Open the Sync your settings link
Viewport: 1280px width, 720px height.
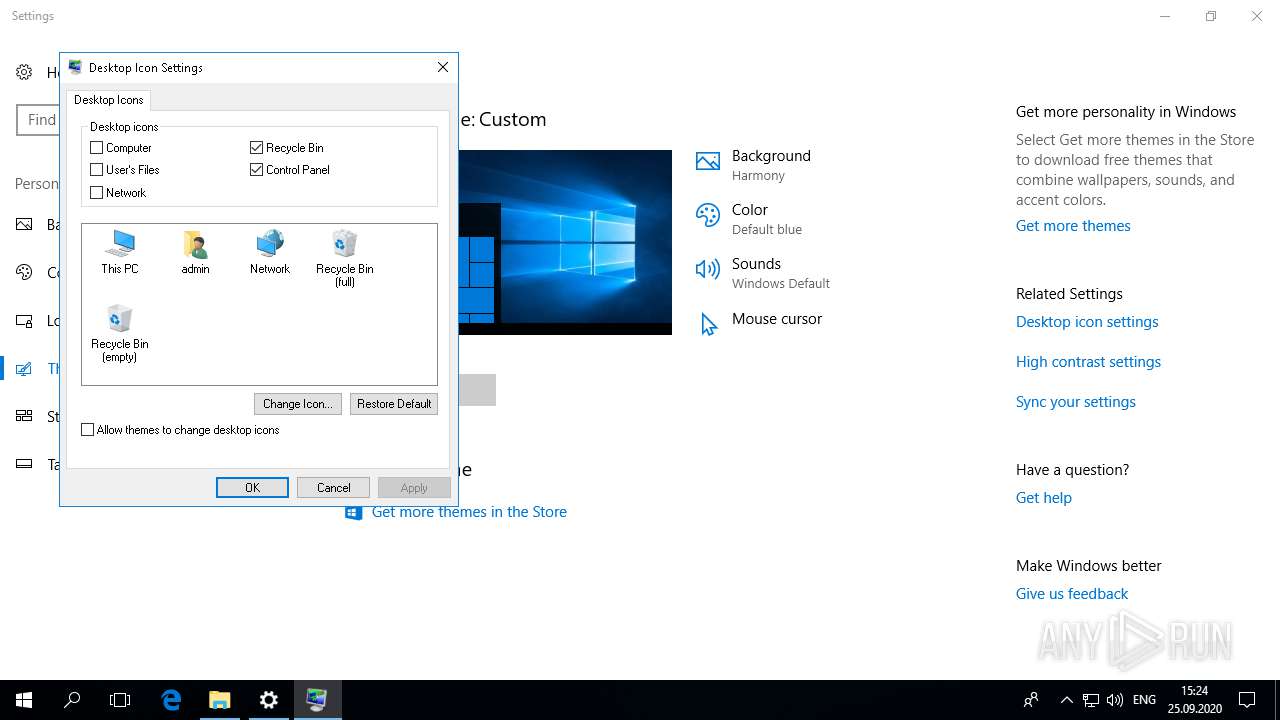coord(1076,402)
